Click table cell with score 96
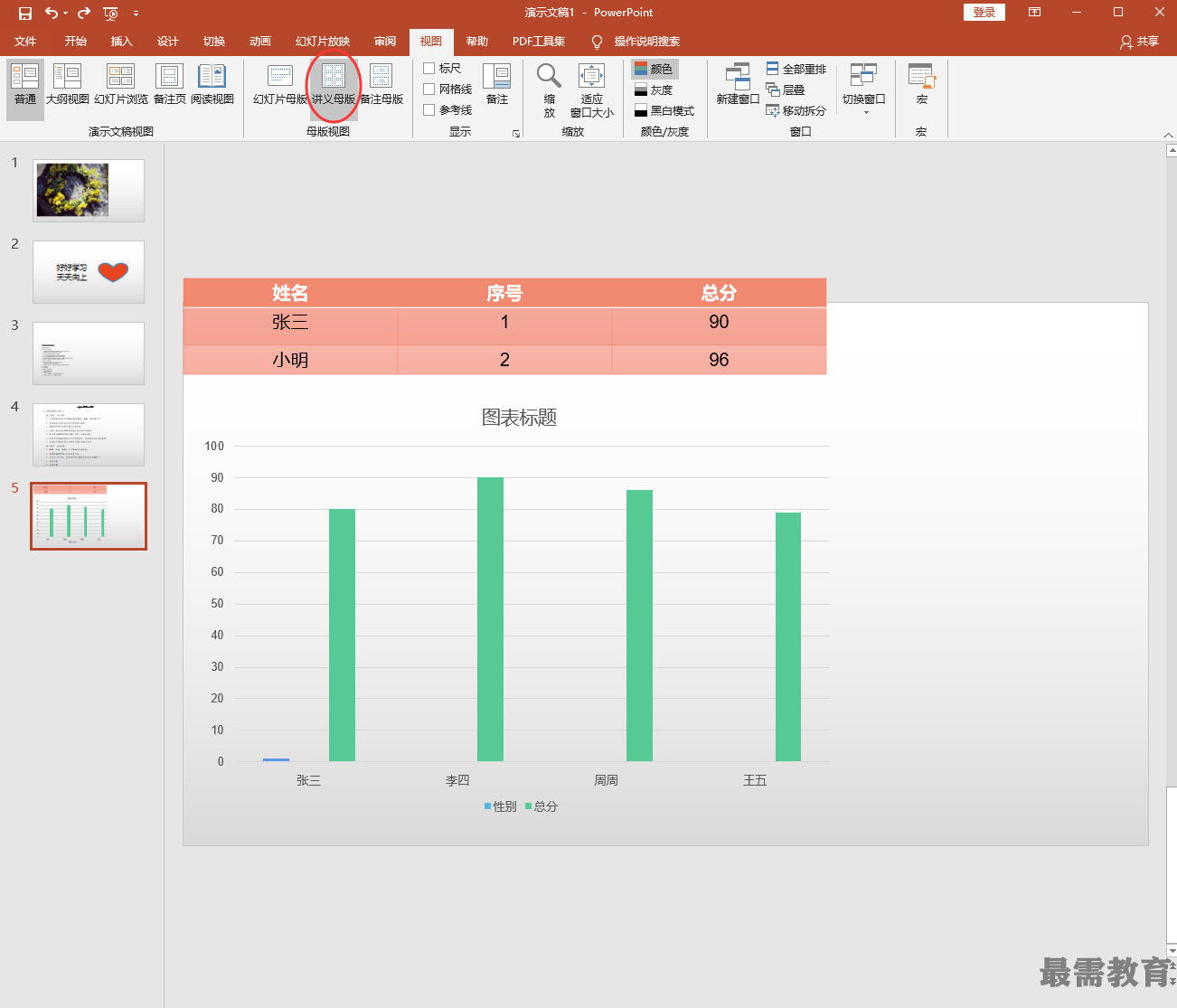 coord(719,360)
